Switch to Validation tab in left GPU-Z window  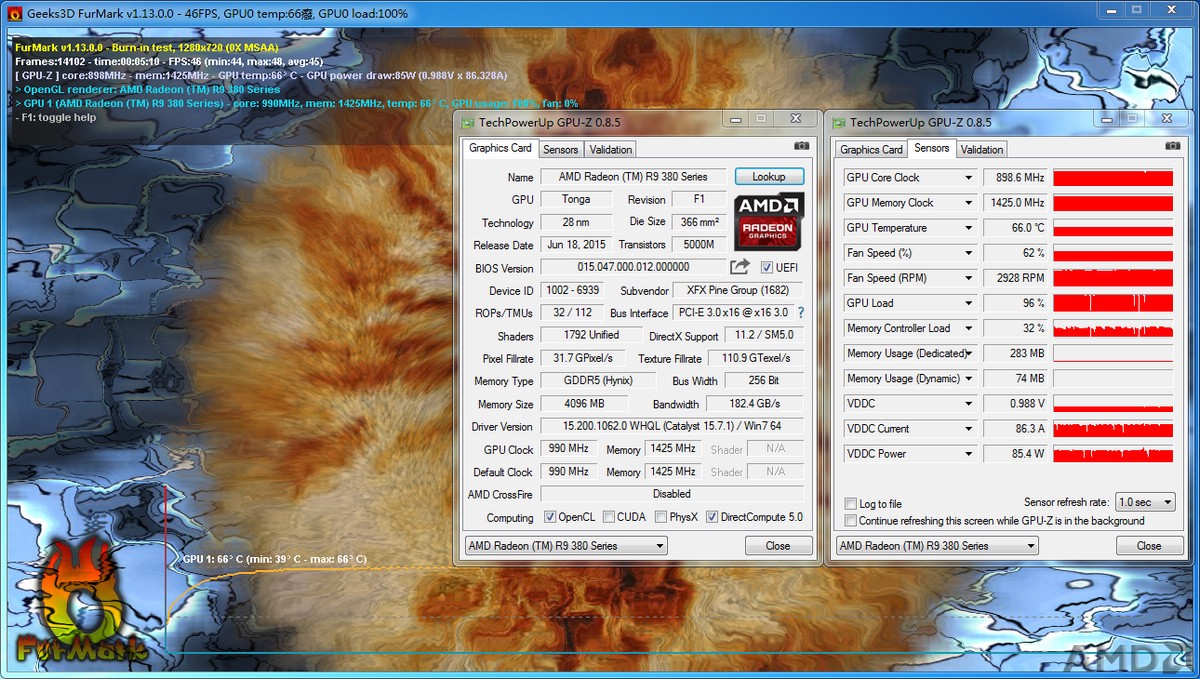611,150
